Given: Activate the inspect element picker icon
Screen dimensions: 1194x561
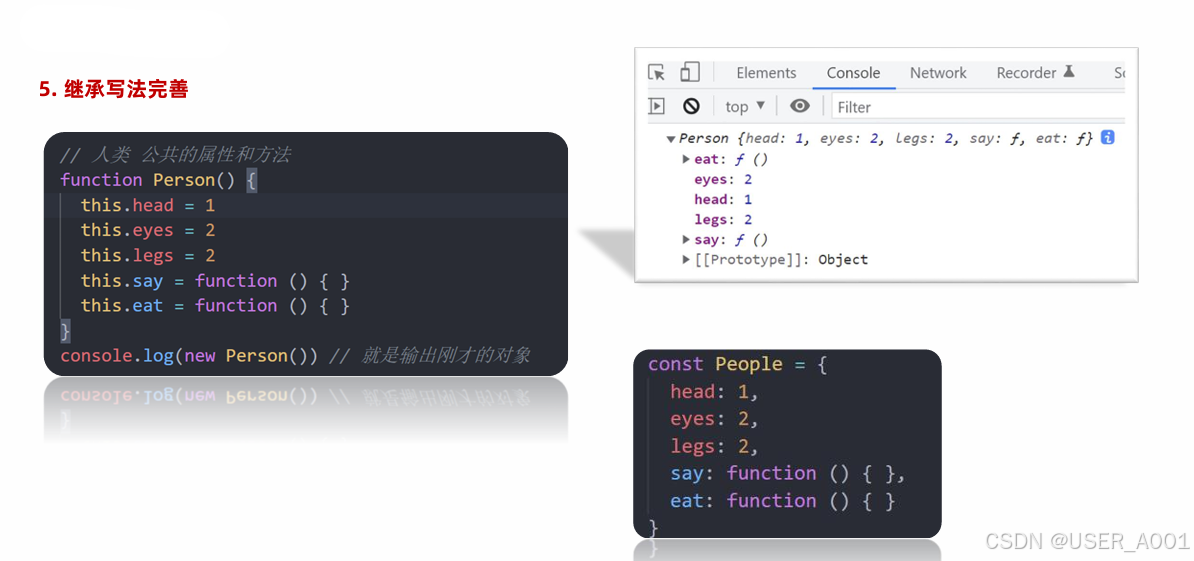Looking at the screenshot, I should pos(656,72).
